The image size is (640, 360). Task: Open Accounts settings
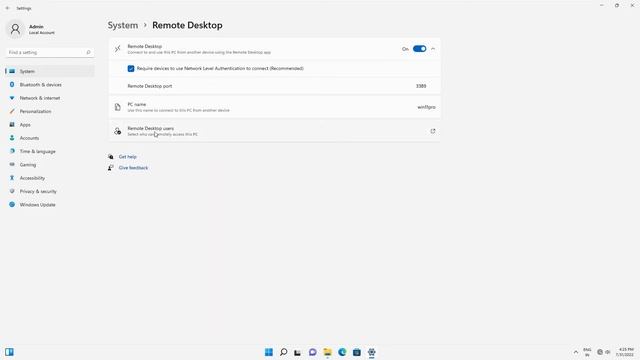click(49, 138)
